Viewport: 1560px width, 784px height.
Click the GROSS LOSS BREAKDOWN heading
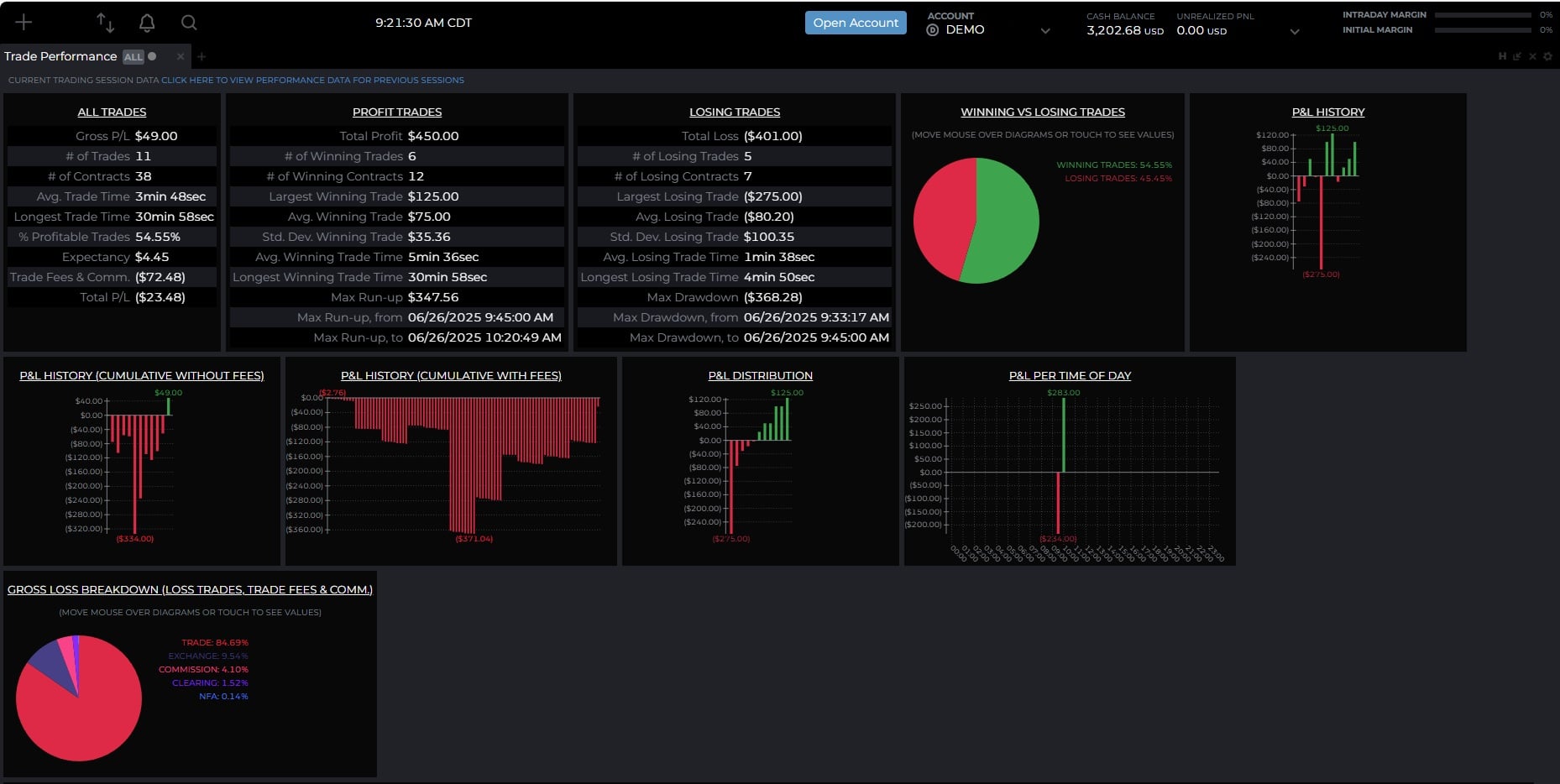tap(190, 589)
